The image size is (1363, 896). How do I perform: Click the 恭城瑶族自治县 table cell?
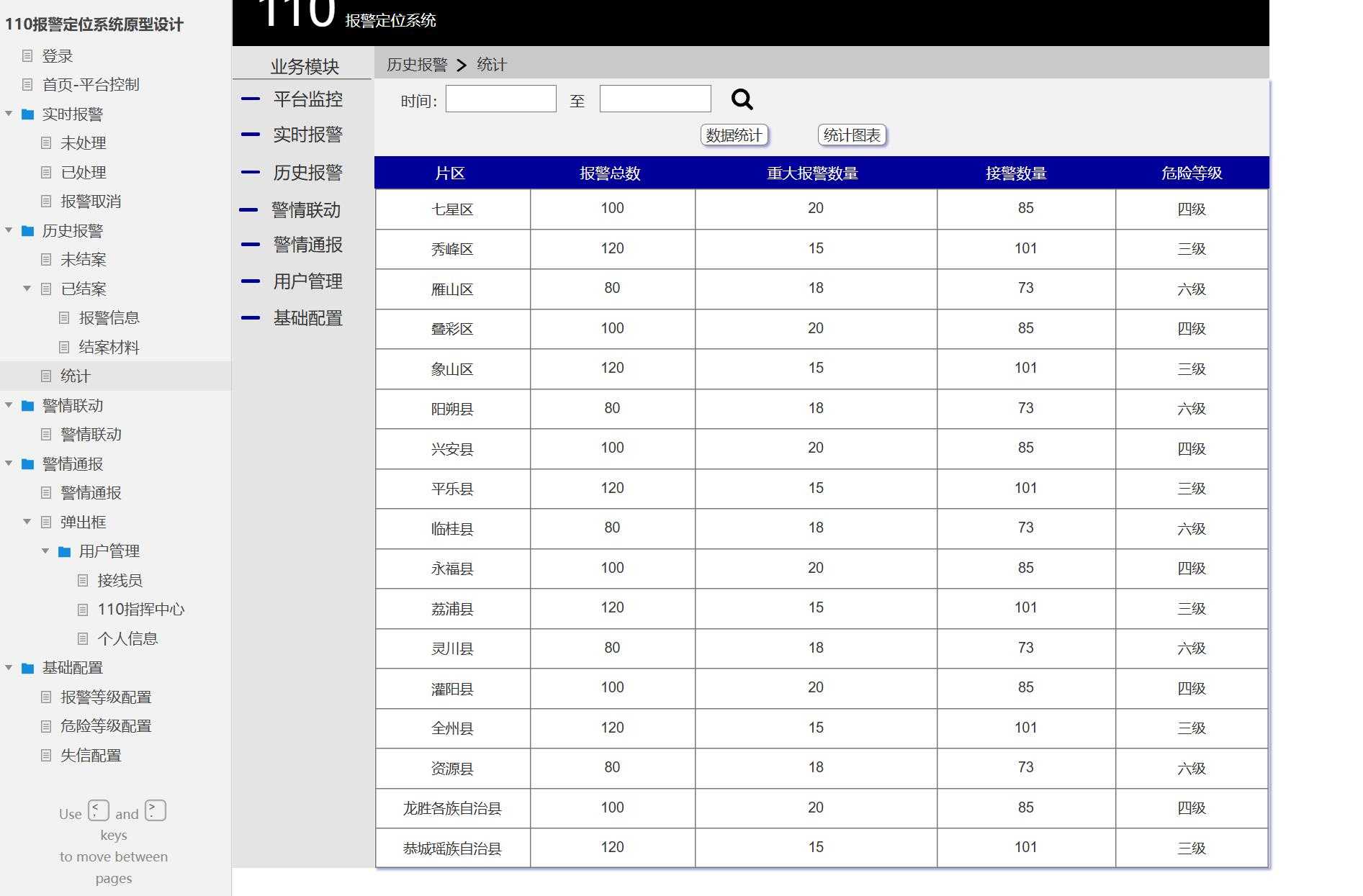453,849
